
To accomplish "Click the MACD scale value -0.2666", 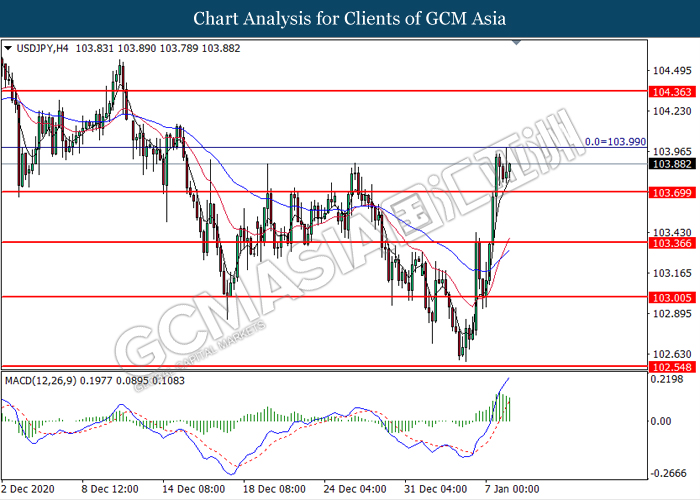I will (x=667, y=473).
